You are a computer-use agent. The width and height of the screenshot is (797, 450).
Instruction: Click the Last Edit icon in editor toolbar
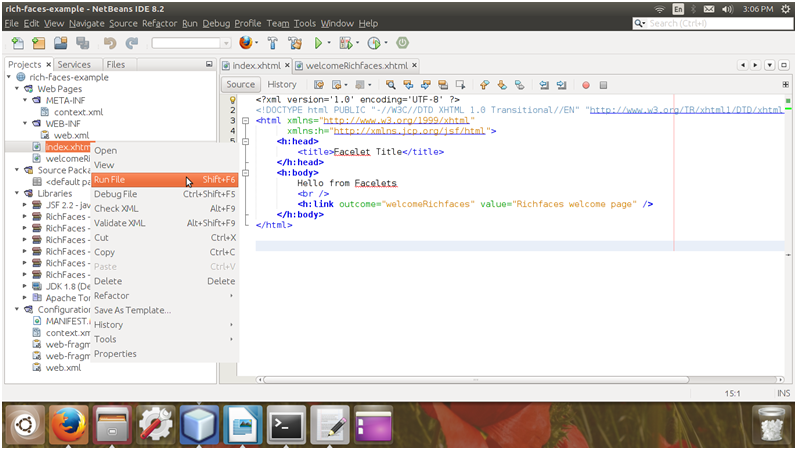coord(319,85)
